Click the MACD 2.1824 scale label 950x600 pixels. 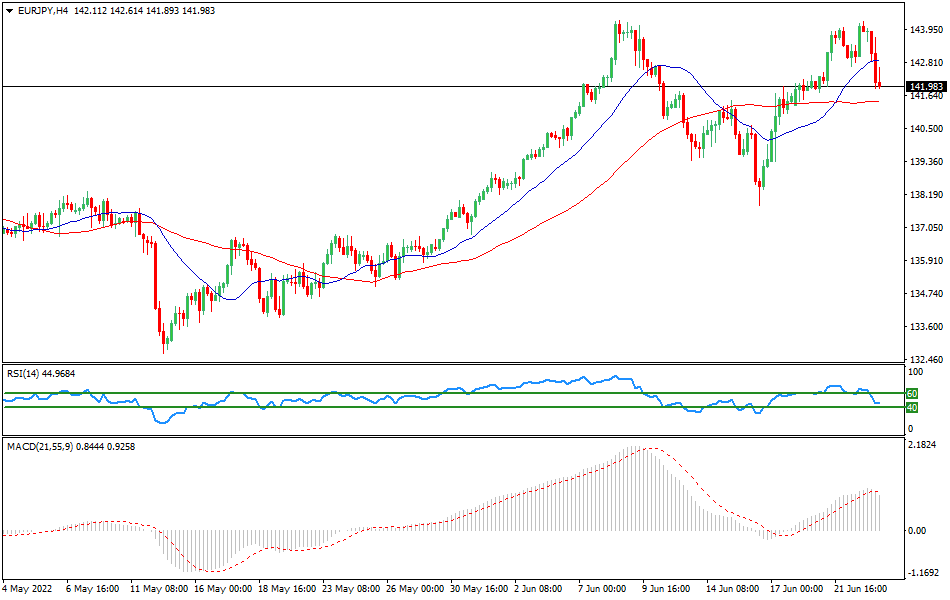coord(923,444)
